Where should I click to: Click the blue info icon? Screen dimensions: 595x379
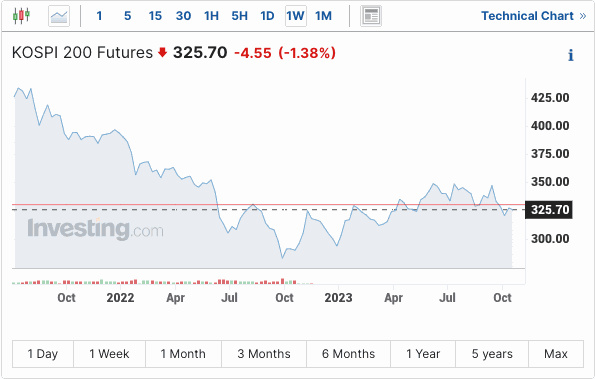pos(570,55)
